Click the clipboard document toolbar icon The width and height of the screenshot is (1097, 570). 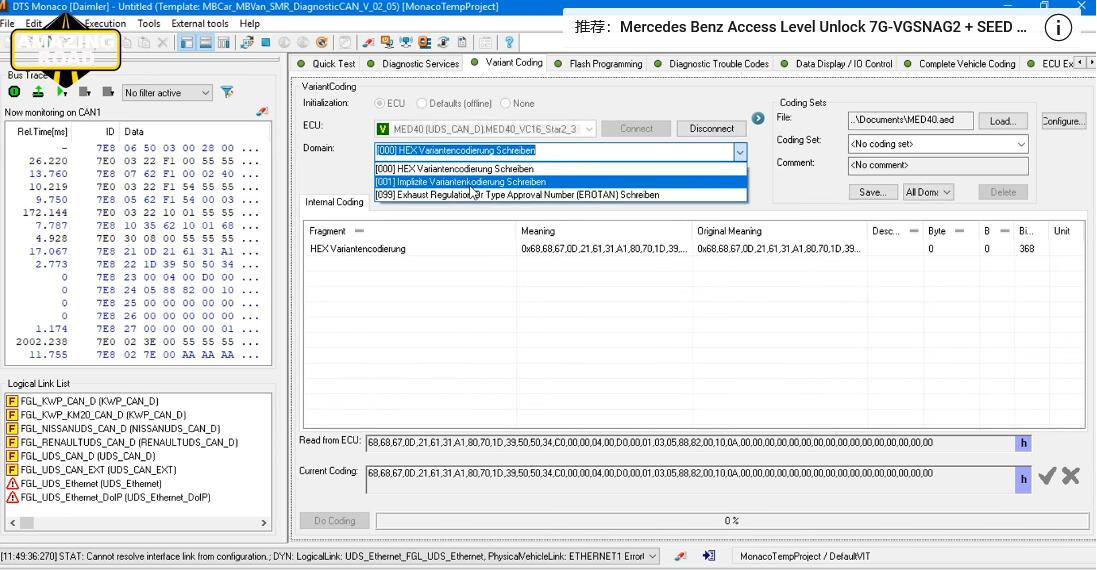point(462,43)
